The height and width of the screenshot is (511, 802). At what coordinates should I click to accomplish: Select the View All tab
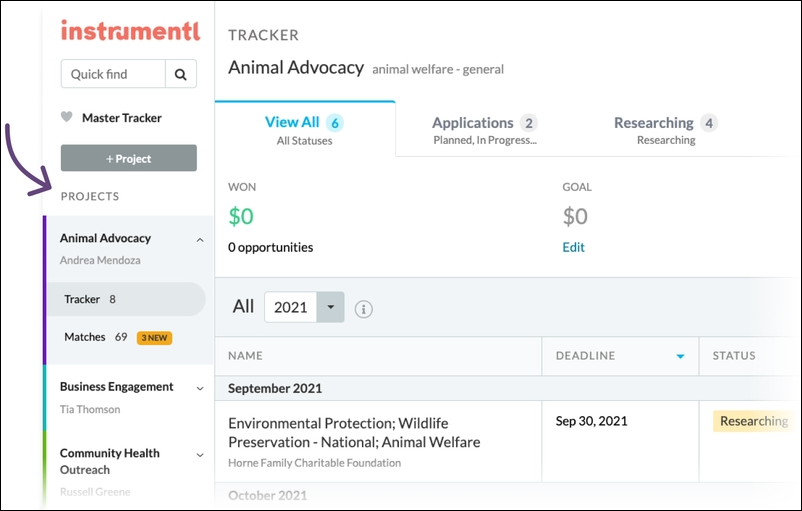[x=304, y=130]
